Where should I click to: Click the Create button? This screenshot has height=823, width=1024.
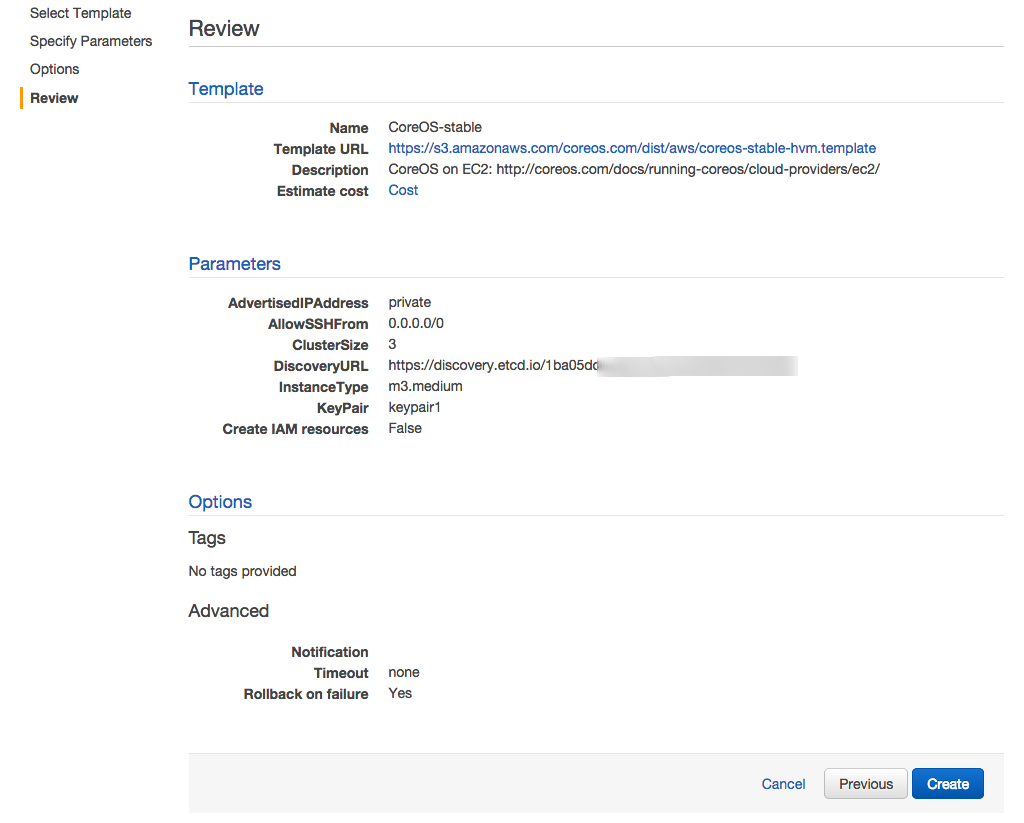[x=948, y=784]
